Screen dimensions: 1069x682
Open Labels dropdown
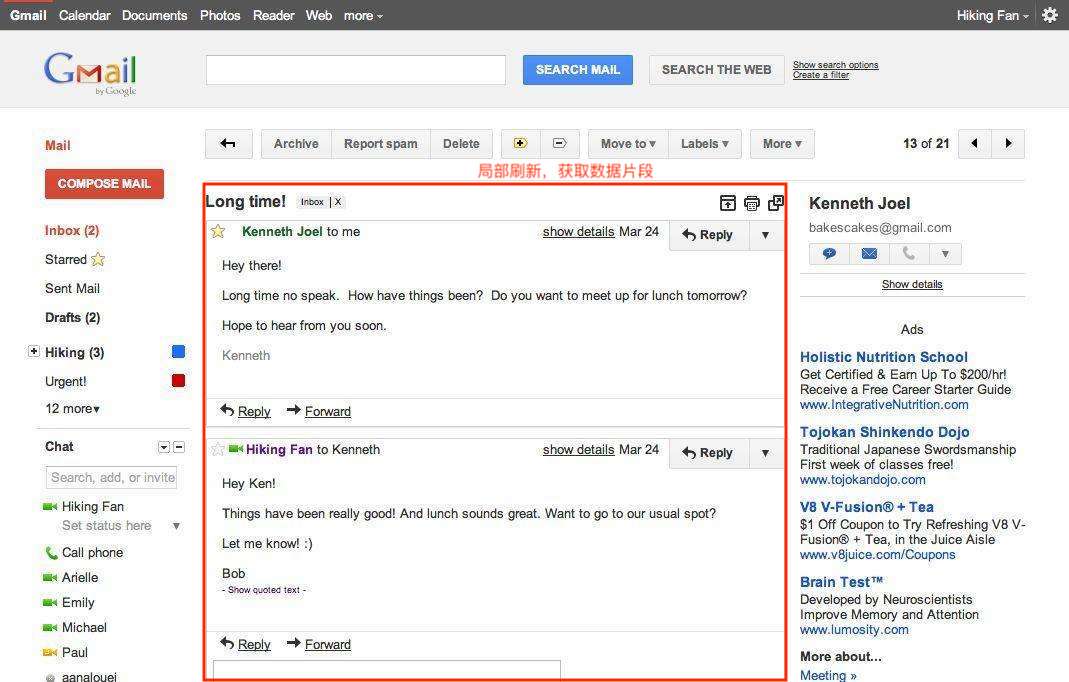705,144
